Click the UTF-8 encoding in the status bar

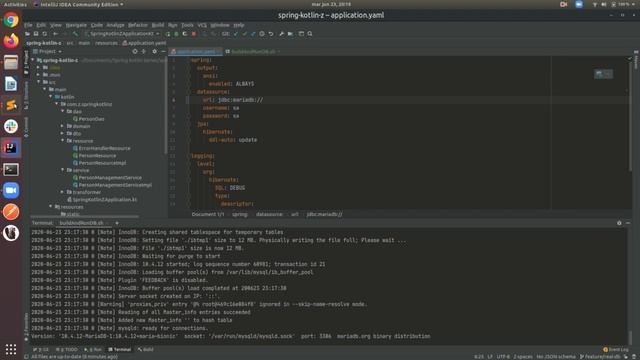tap(503, 357)
